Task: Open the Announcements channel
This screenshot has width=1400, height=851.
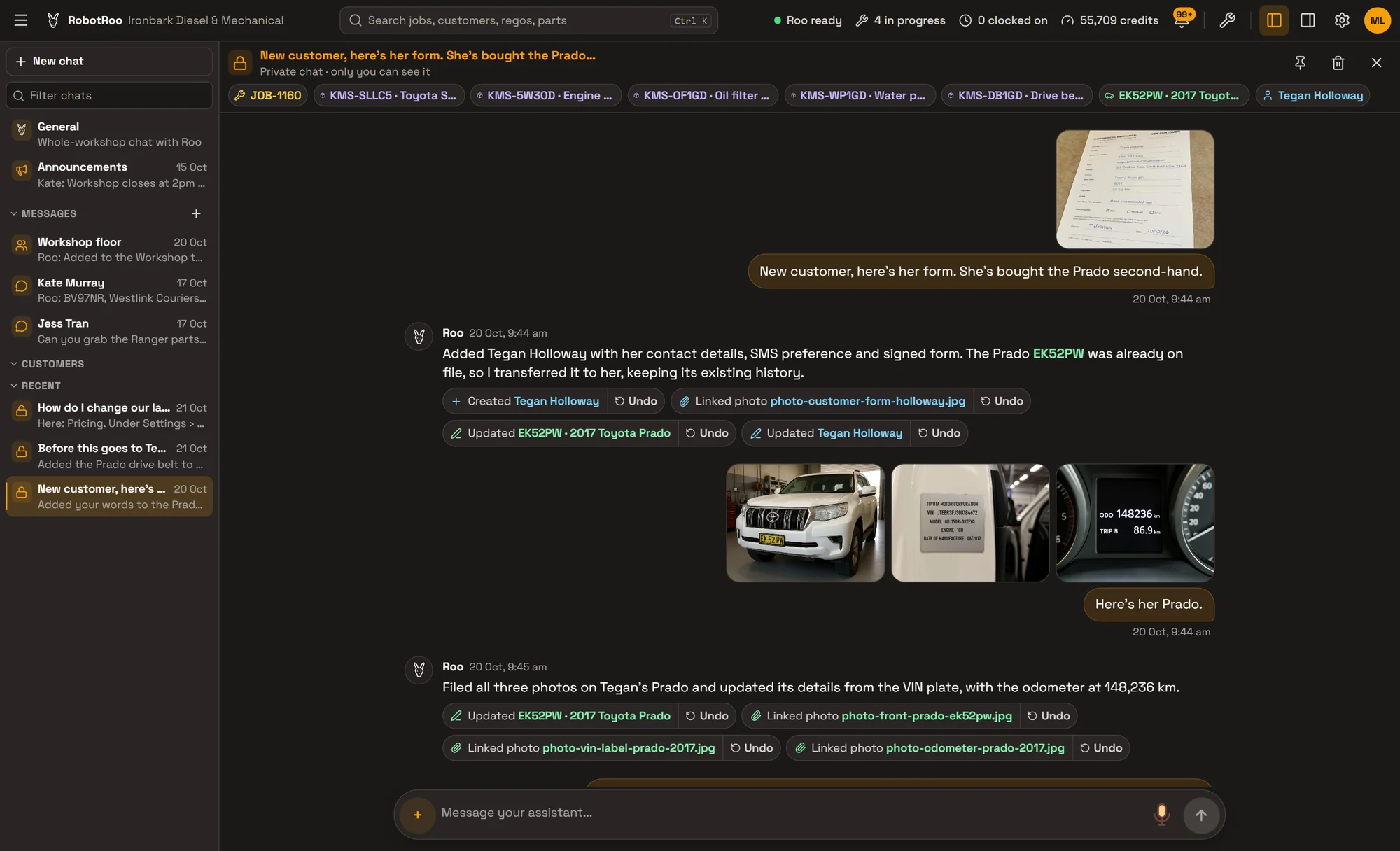Action: [x=109, y=175]
